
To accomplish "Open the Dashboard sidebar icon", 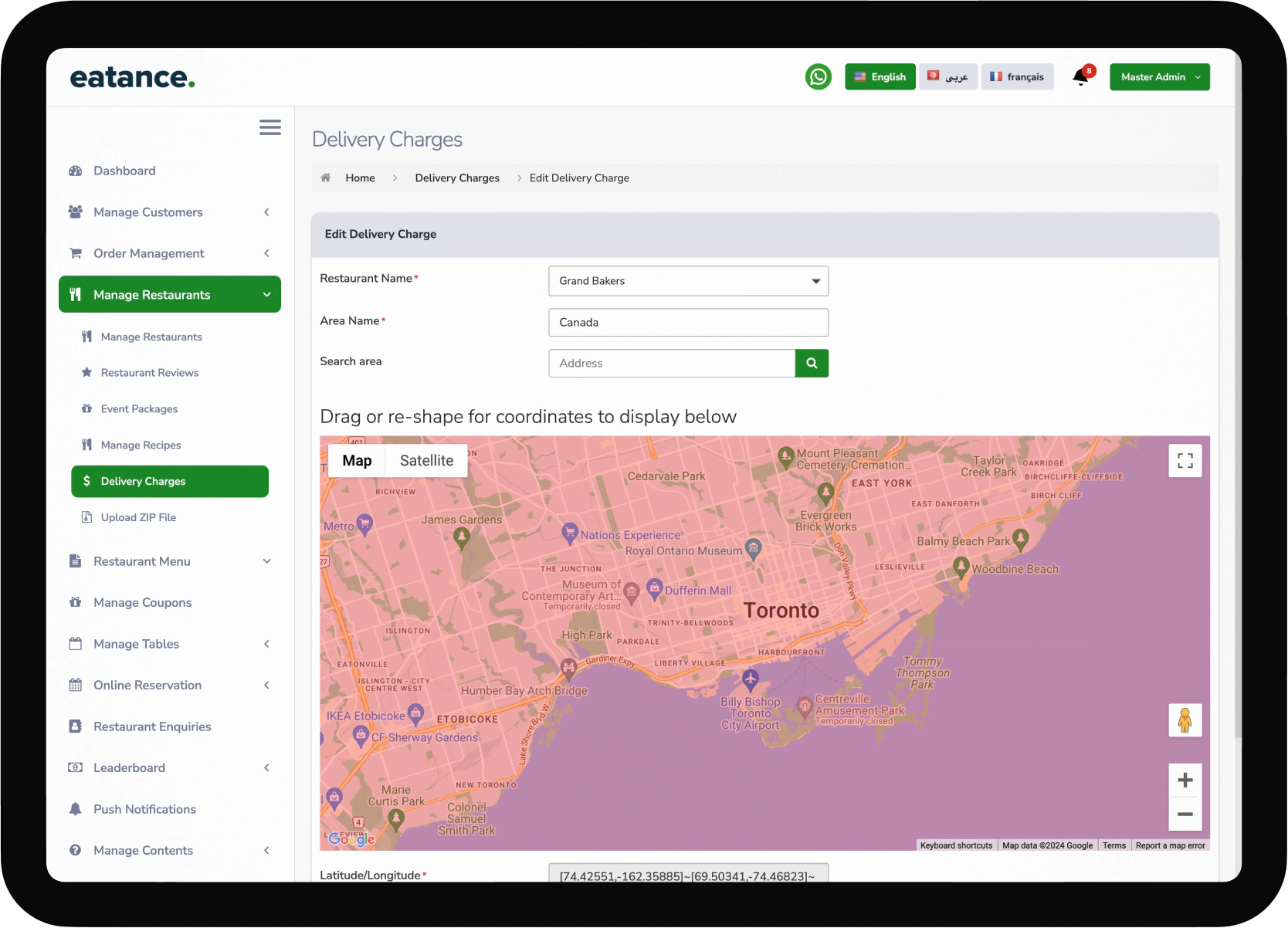I will tap(76, 171).
